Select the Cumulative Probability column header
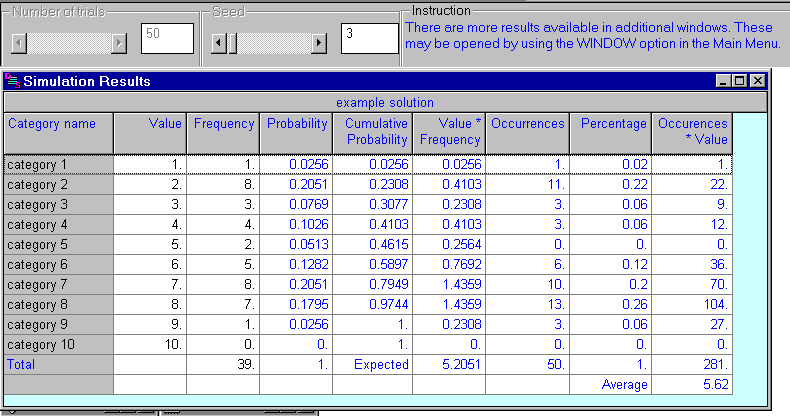Screen dimensions: 790x416 tap(371, 132)
